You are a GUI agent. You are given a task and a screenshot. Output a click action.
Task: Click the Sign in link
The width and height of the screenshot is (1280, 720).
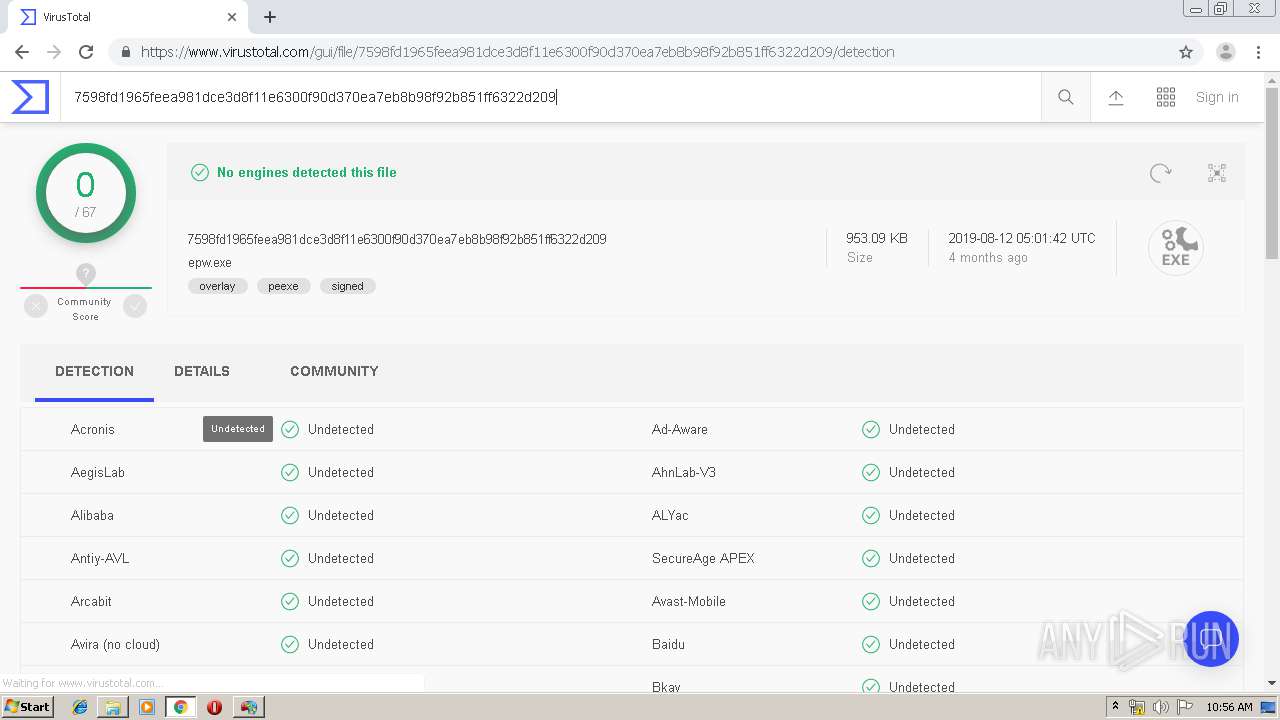click(1217, 97)
